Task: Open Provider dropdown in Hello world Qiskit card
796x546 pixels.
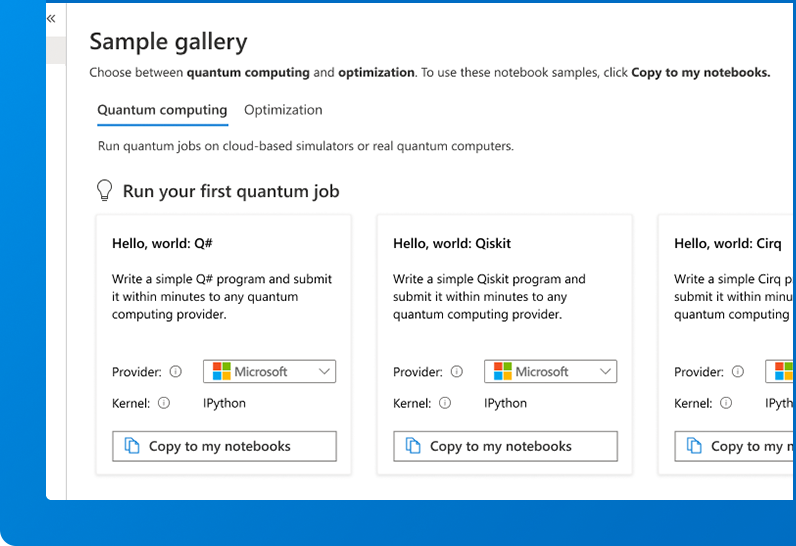Action: [551, 371]
